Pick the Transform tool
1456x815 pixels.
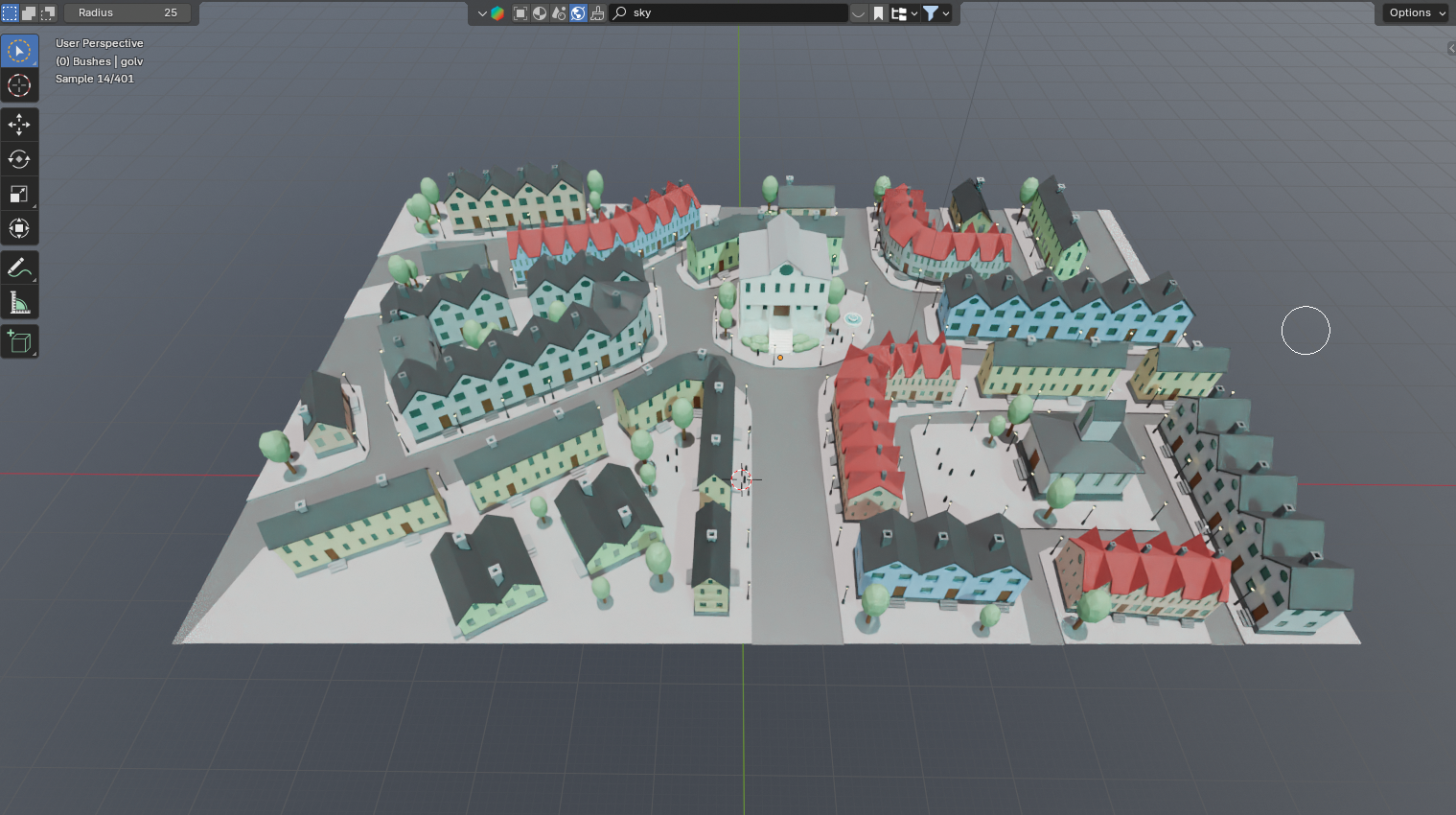[19, 228]
